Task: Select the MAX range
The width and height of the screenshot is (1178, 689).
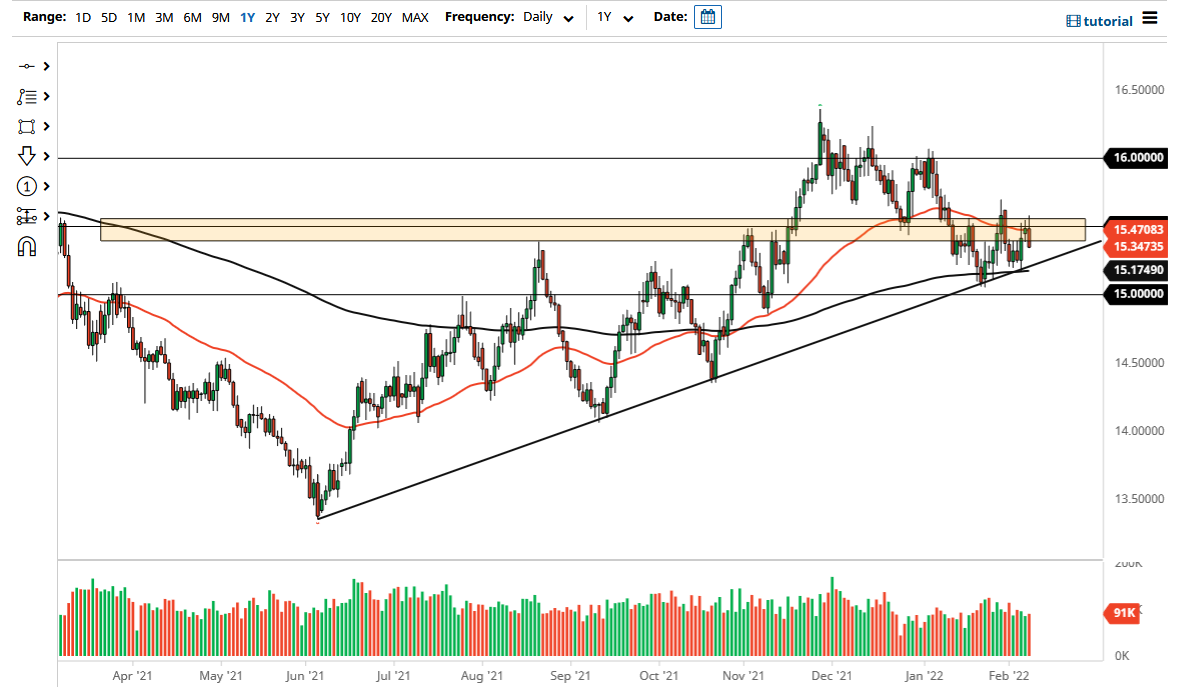Action: pos(415,17)
